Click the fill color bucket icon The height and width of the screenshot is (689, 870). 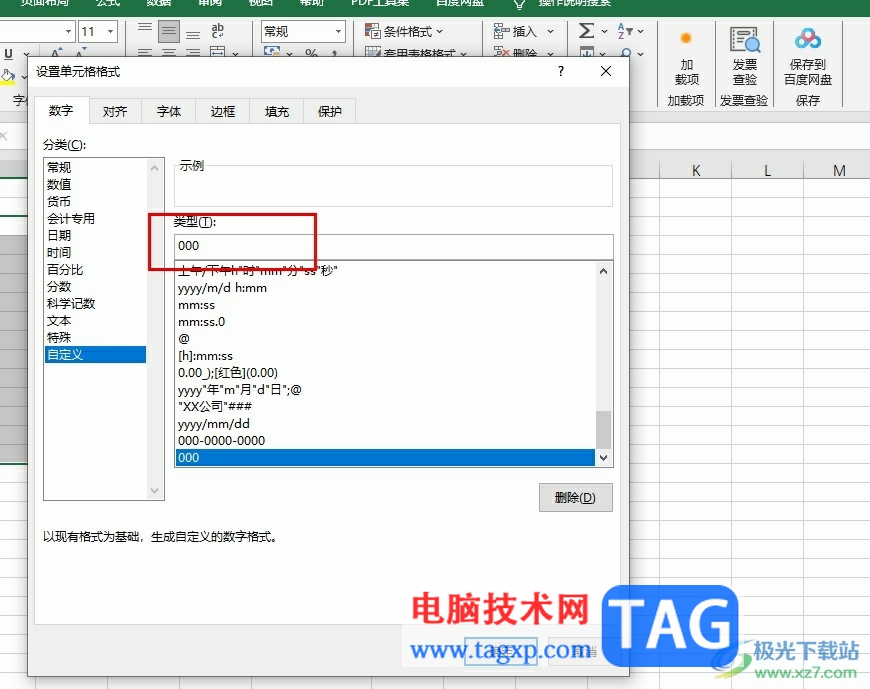pyautogui.click(x=8, y=75)
